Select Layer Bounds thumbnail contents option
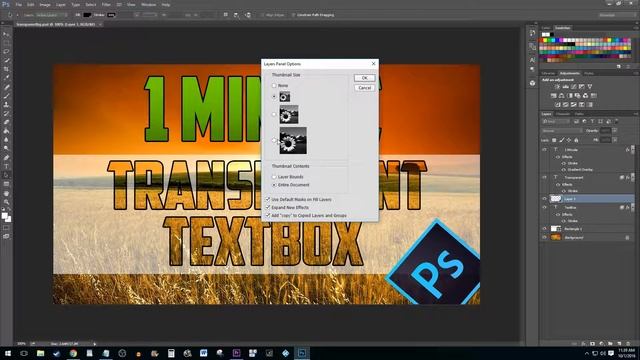 point(274,177)
